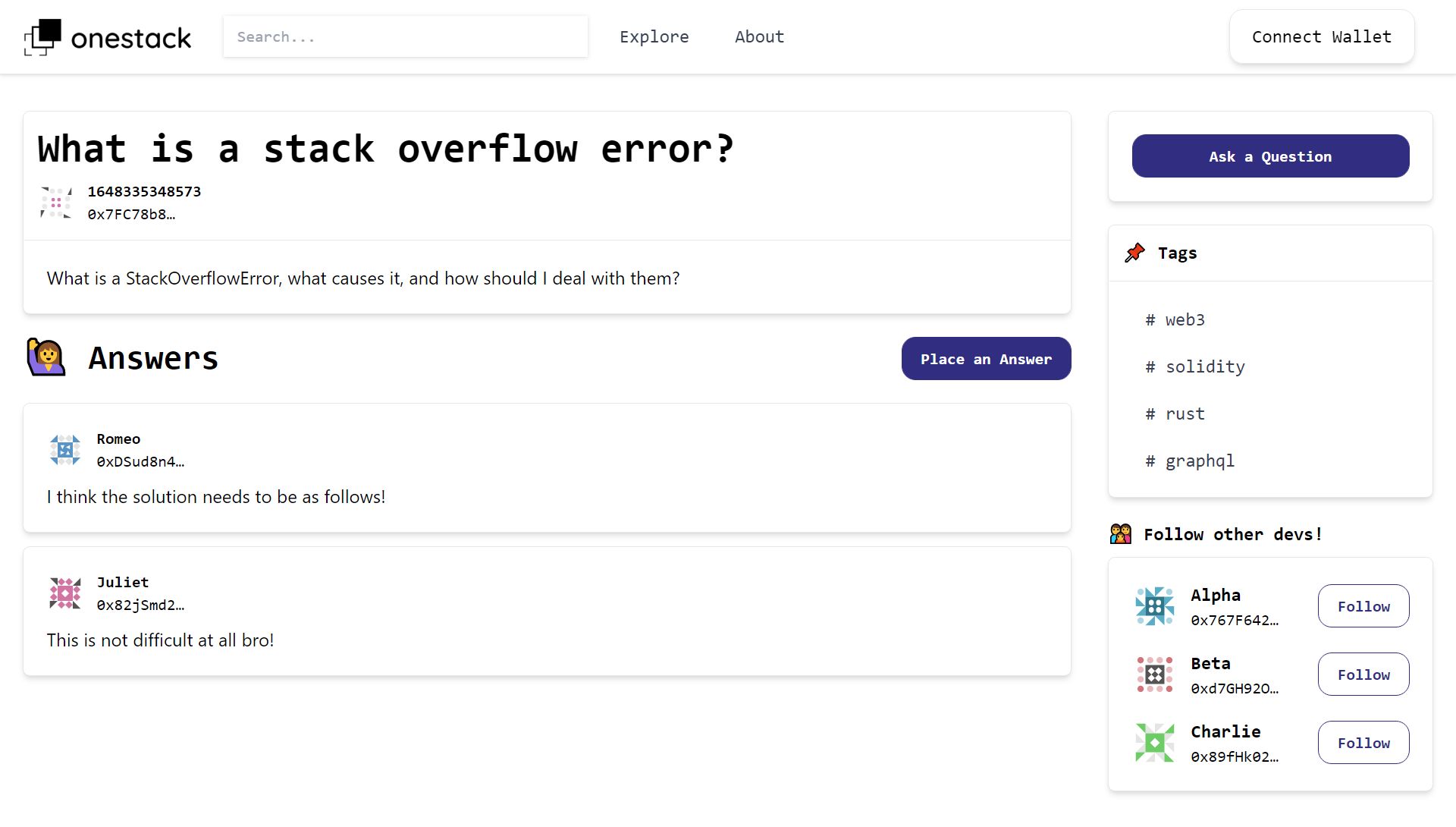Follow Alpha developer profile

coord(1363,605)
